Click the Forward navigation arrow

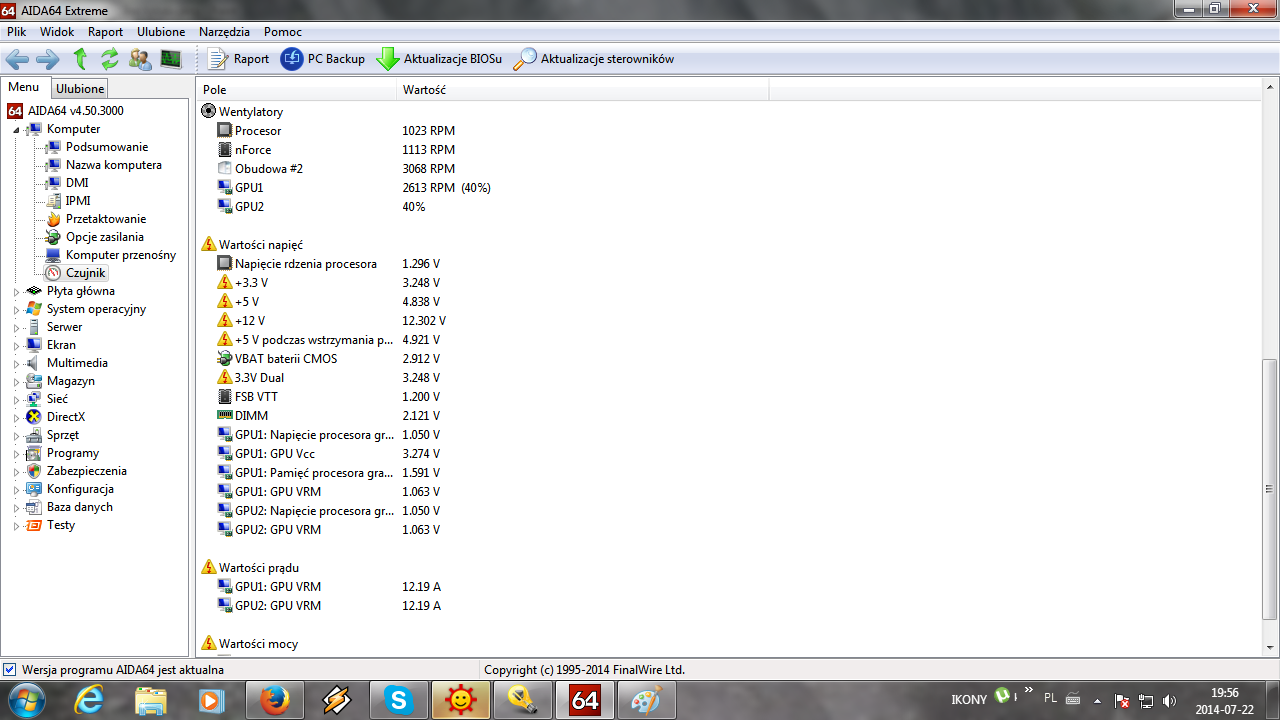(x=47, y=59)
